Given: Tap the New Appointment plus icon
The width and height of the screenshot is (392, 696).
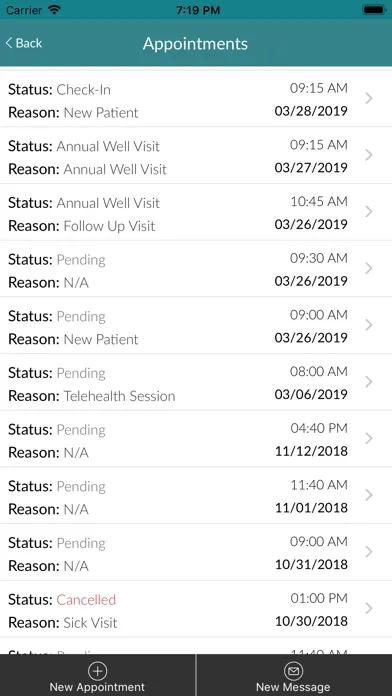Looking at the screenshot, I should coord(97,671).
